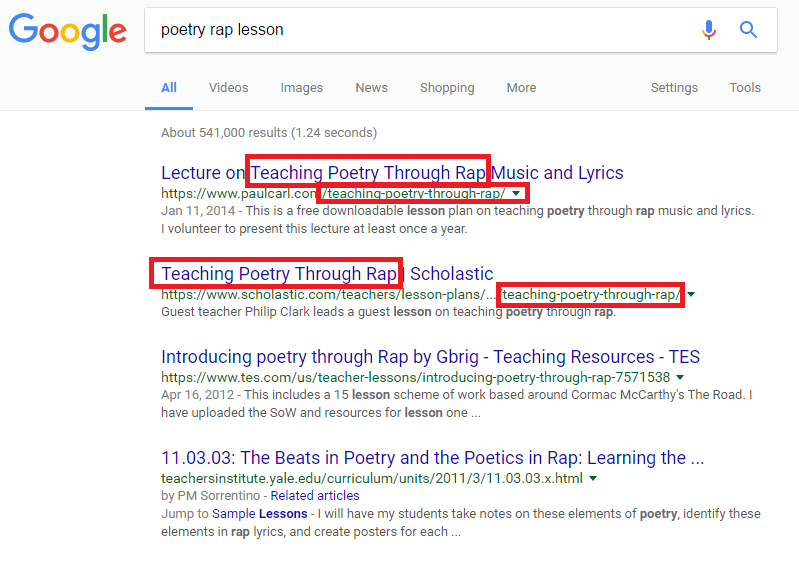
Task: Open search Tools
Action: [745, 88]
